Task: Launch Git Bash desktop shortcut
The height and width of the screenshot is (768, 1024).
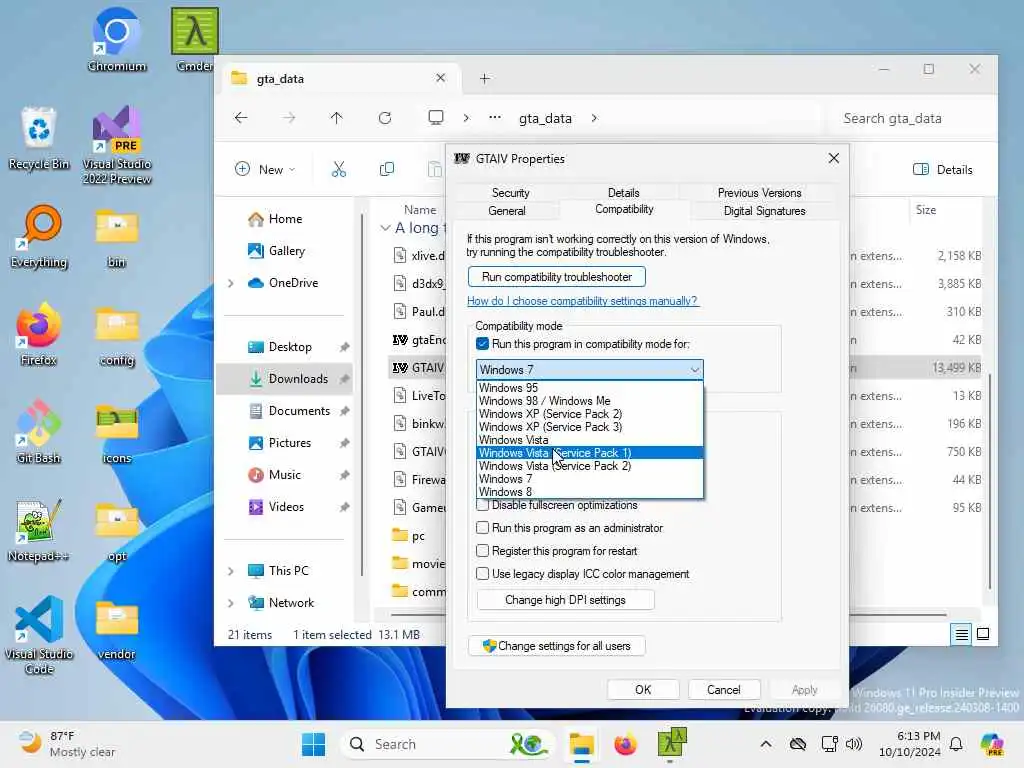Action: point(39,432)
